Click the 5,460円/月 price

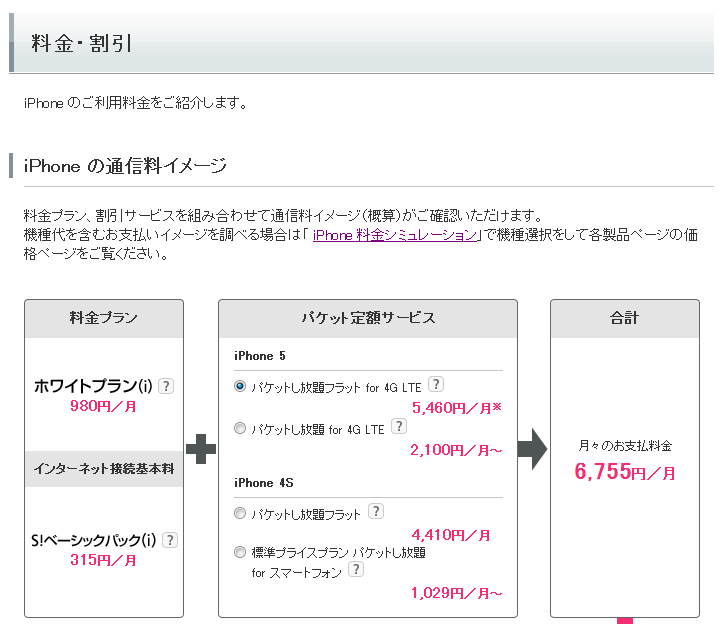tap(456, 407)
